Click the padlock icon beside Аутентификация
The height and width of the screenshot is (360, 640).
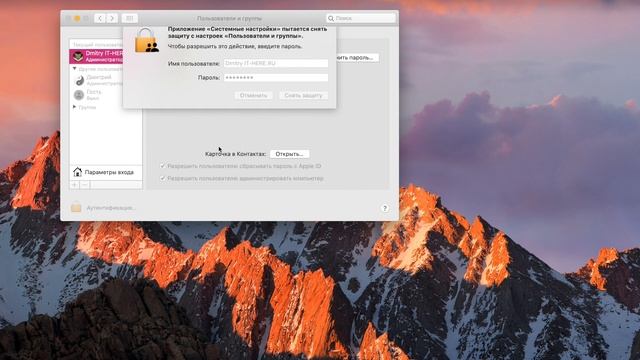(x=76, y=207)
